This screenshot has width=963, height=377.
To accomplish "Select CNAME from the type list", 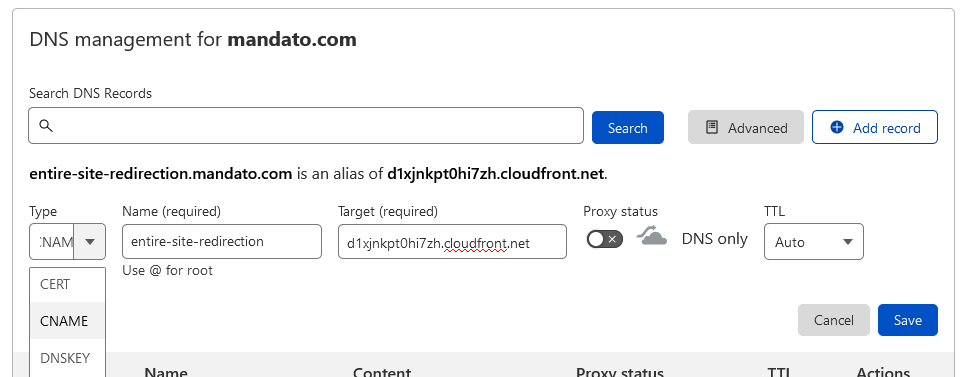I will tap(68, 321).
